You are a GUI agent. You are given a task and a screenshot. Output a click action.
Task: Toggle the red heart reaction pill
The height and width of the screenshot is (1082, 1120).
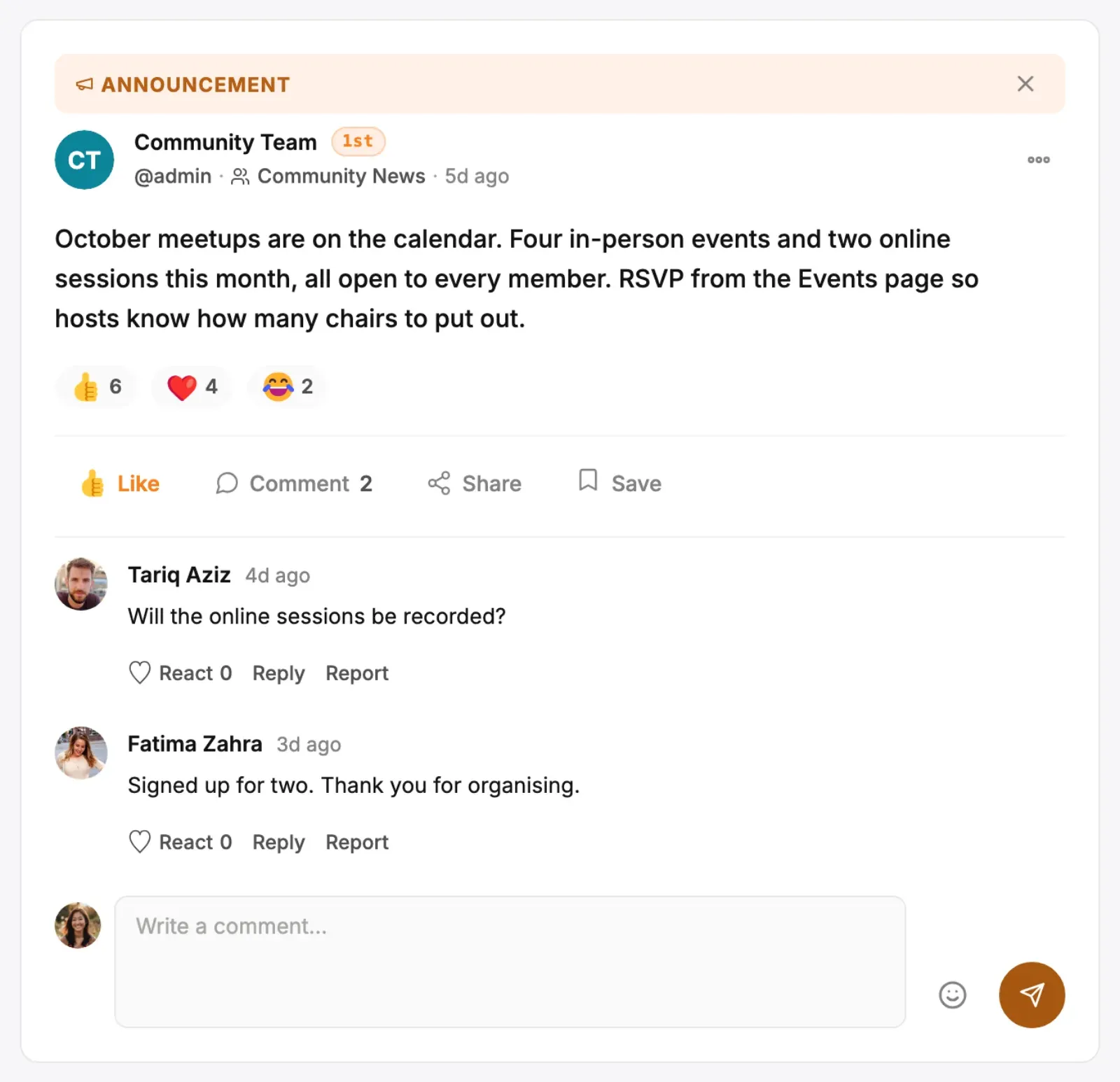tap(192, 386)
